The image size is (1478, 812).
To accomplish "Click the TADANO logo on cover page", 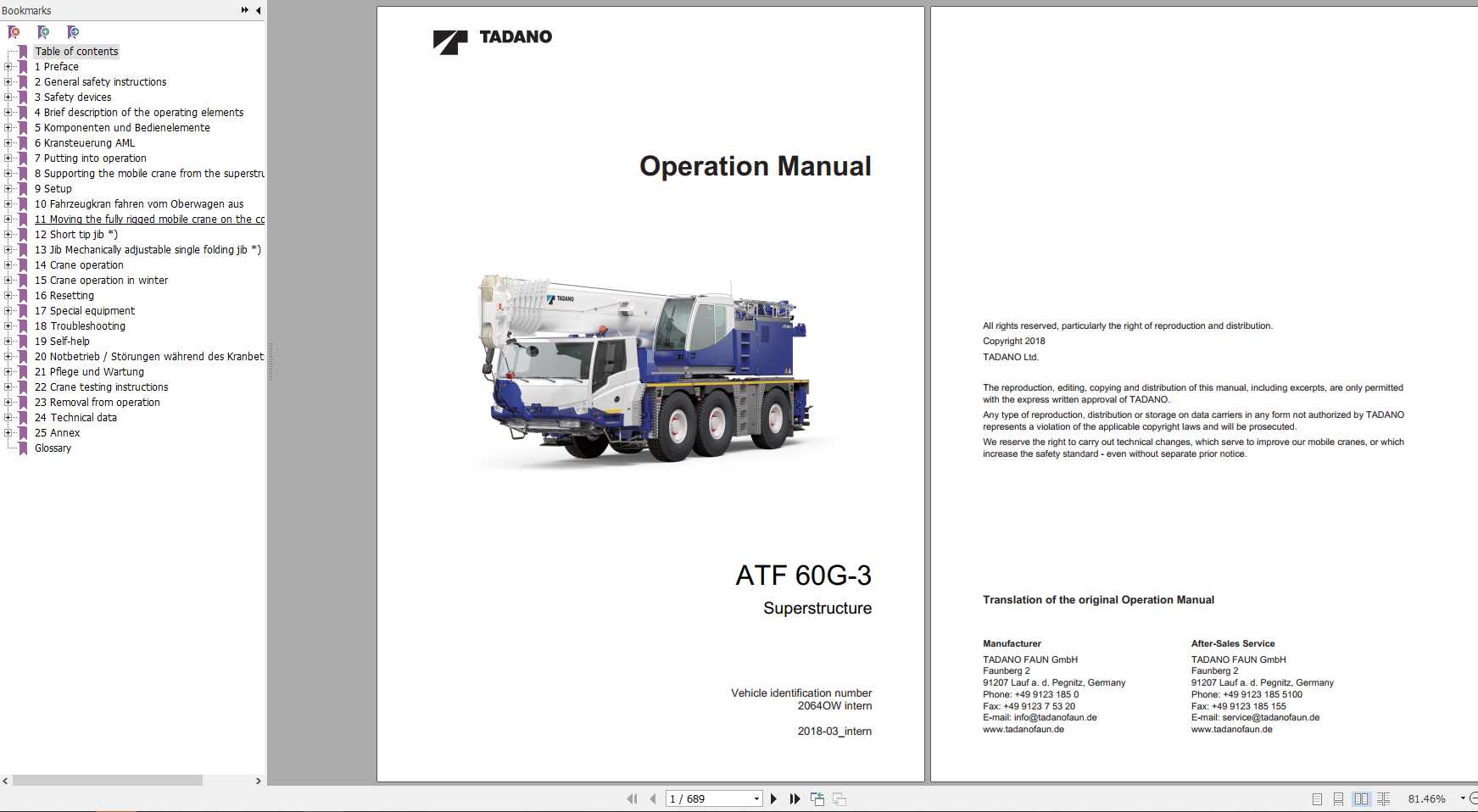I will pyautogui.click(x=493, y=41).
